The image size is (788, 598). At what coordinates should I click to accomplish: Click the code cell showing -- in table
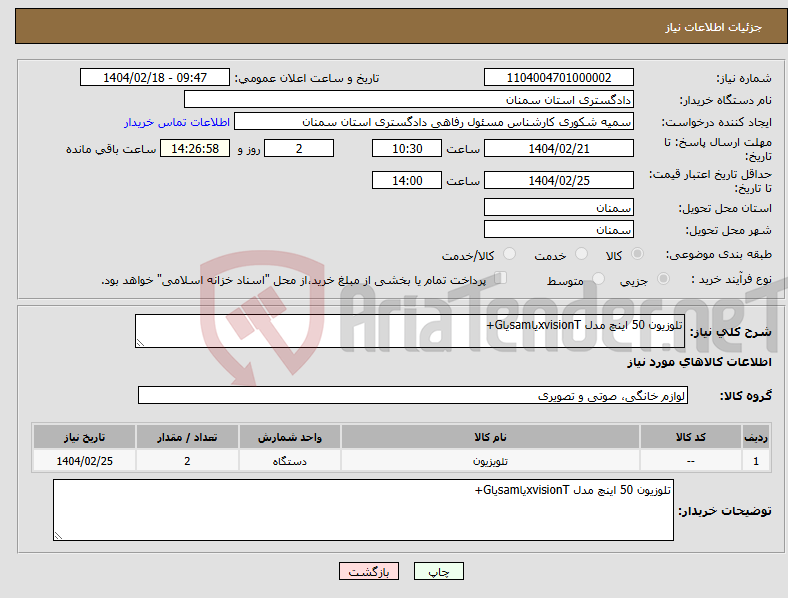point(691,461)
